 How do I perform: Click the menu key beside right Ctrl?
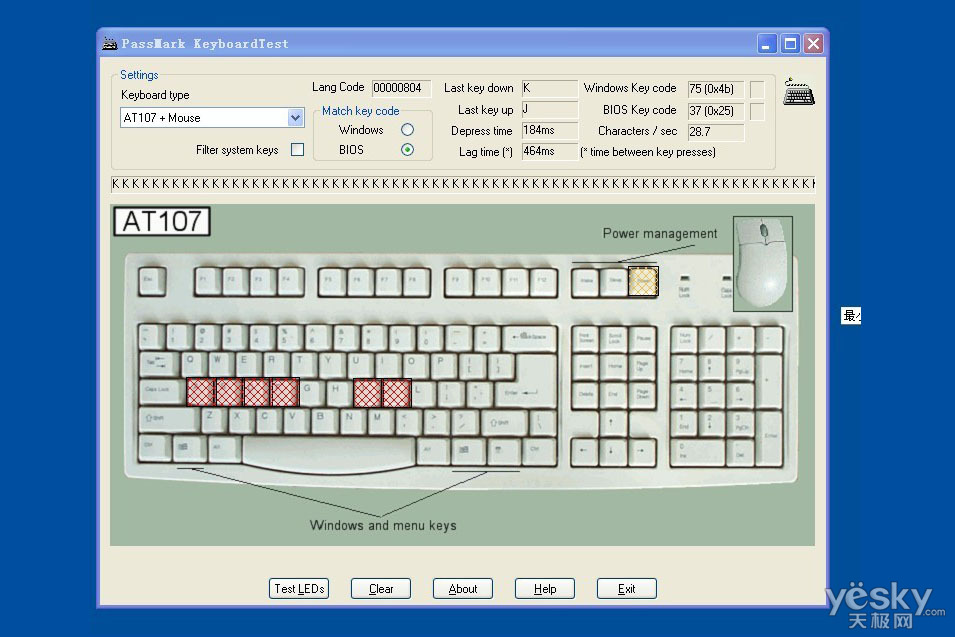pos(503,451)
